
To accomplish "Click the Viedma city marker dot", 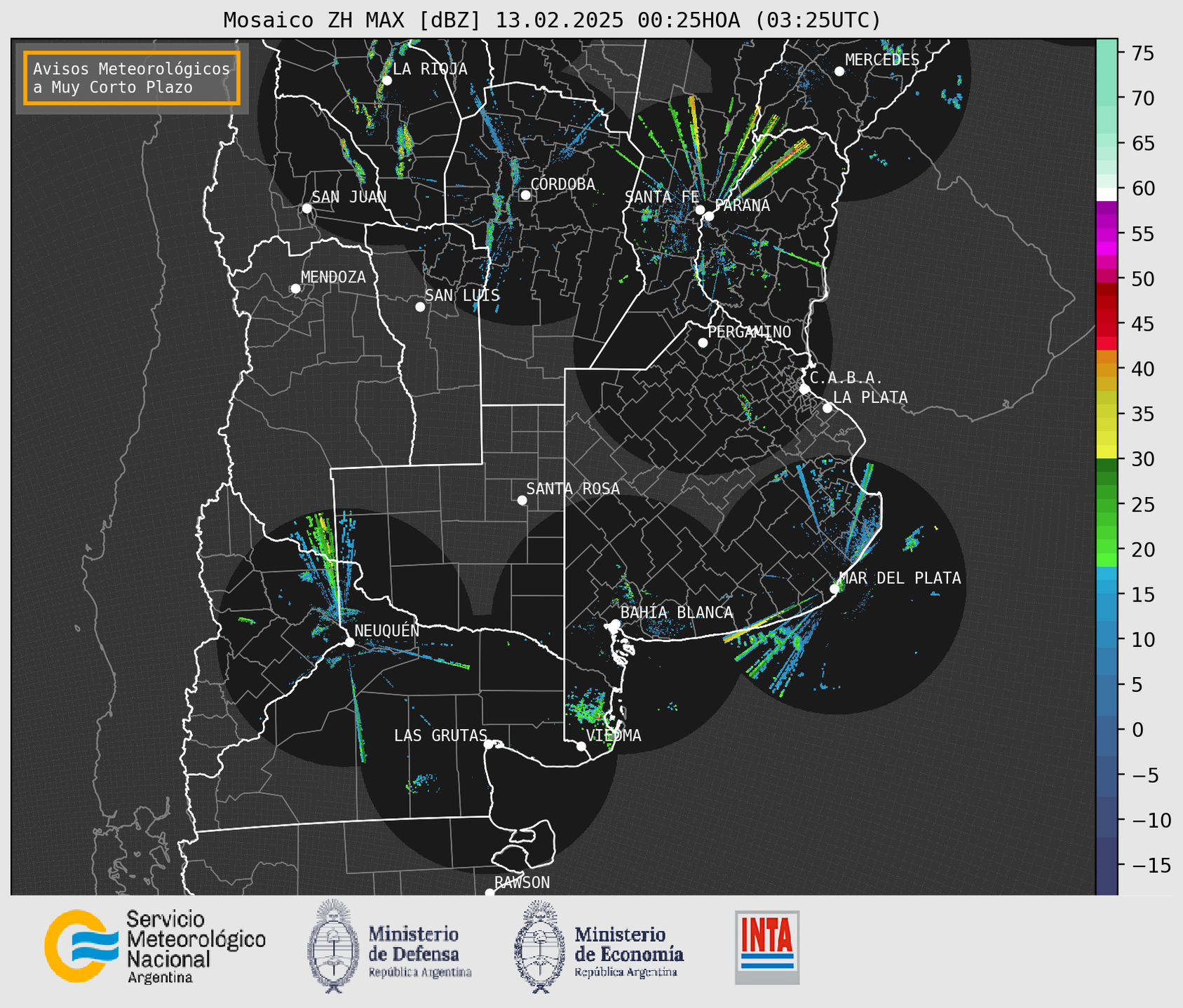I will pyautogui.click(x=581, y=746).
